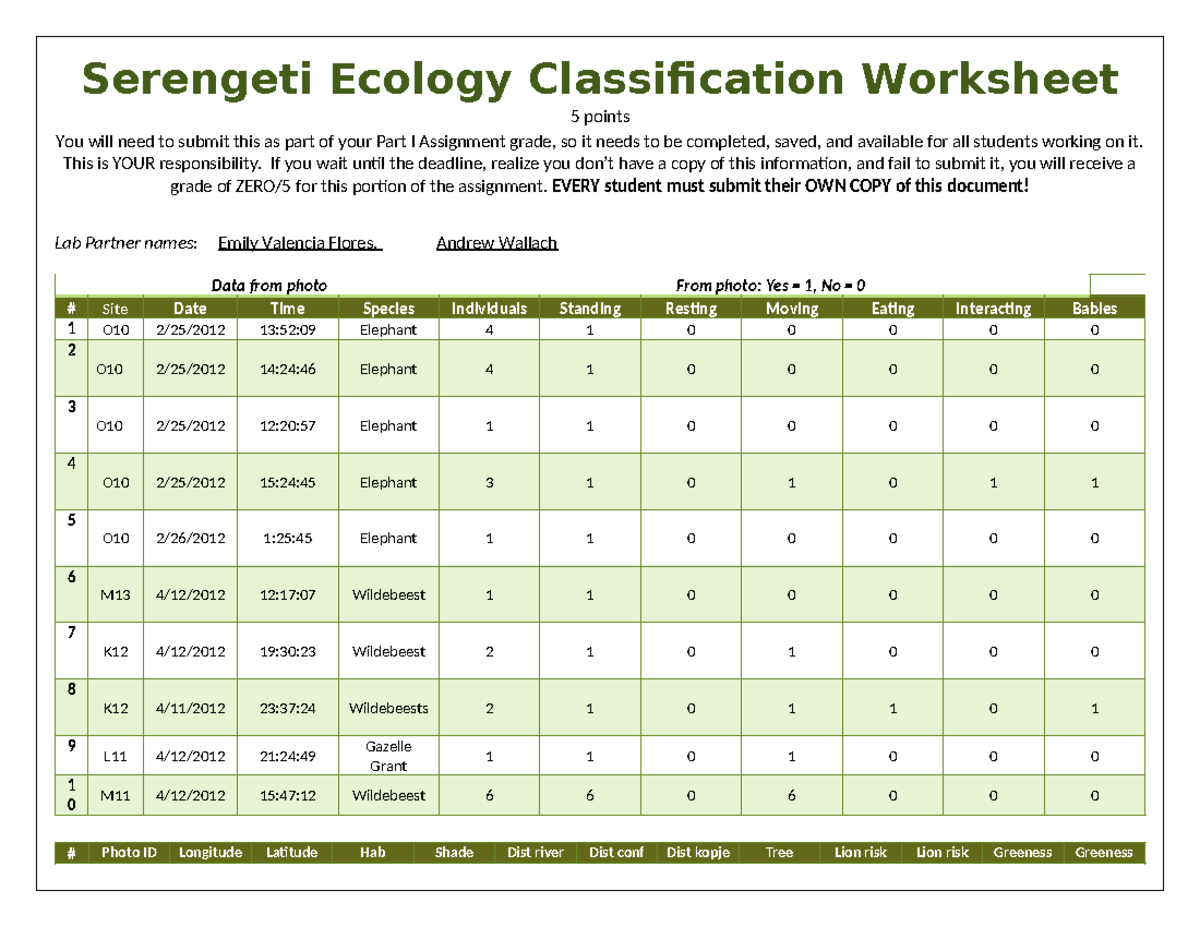Select the time 13:52:09 in row 1
This screenshot has height=927, width=1200.
pyautogui.click(x=287, y=330)
